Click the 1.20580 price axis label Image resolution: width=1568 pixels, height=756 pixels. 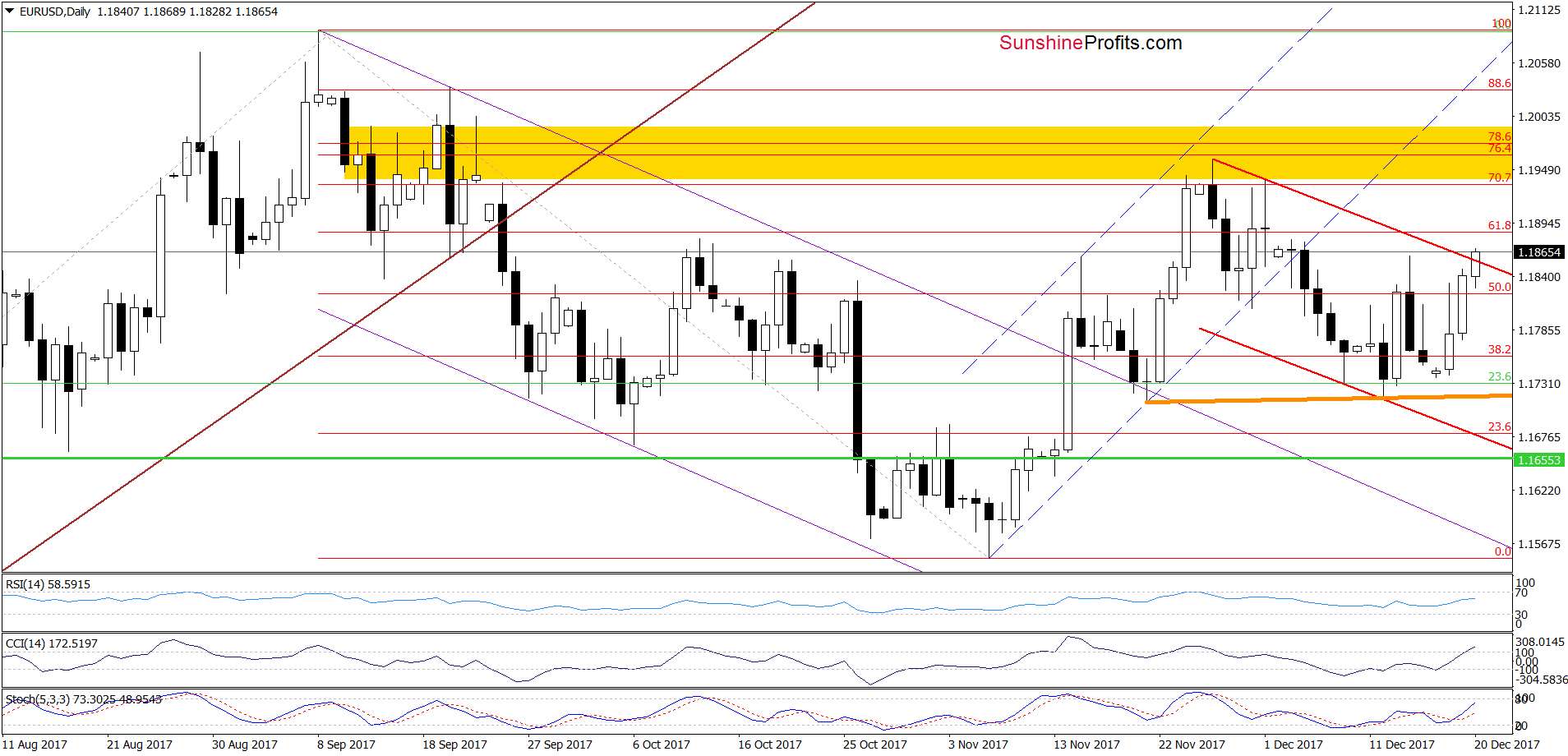click(x=1539, y=63)
